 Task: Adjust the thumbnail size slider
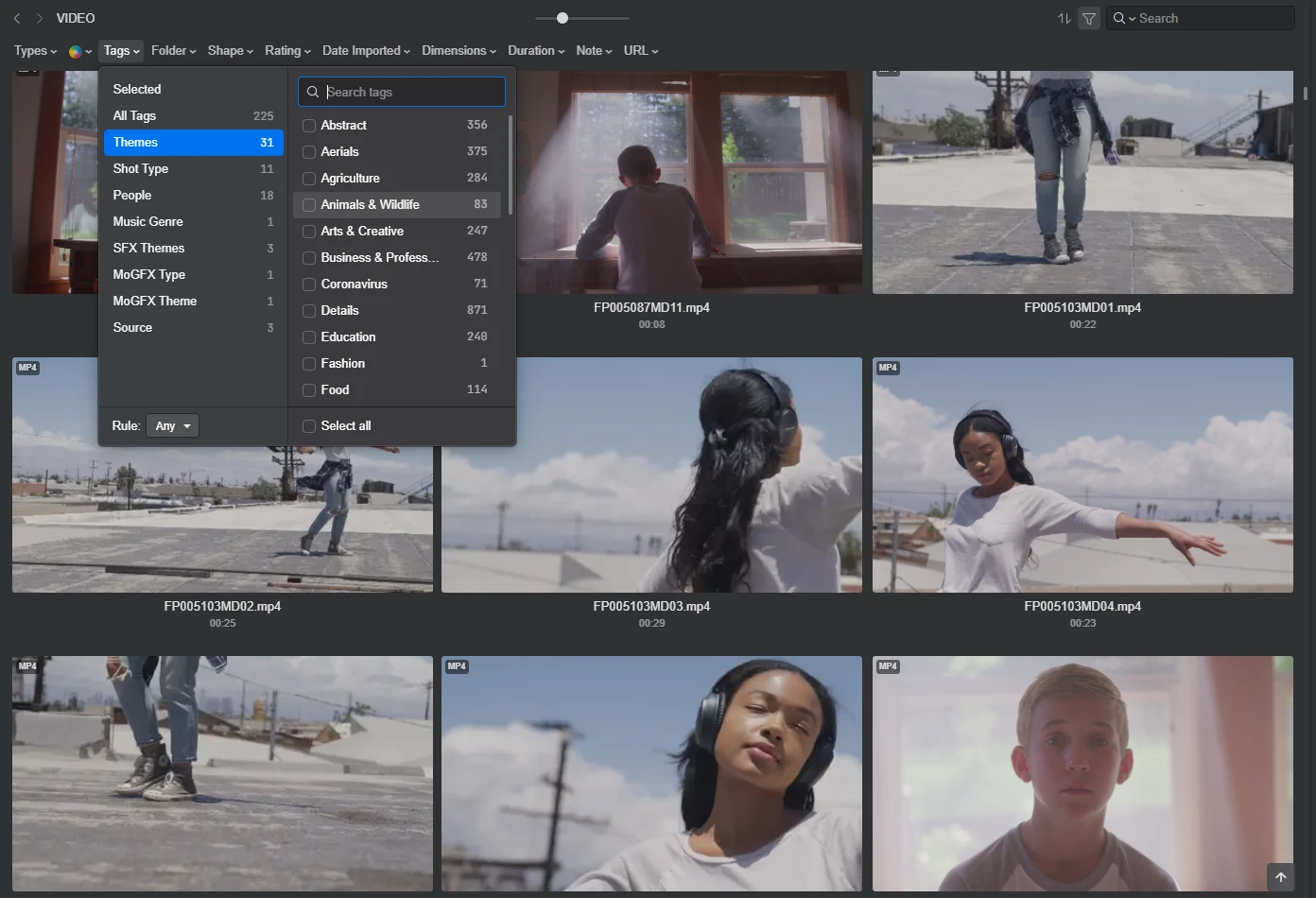coord(563,18)
